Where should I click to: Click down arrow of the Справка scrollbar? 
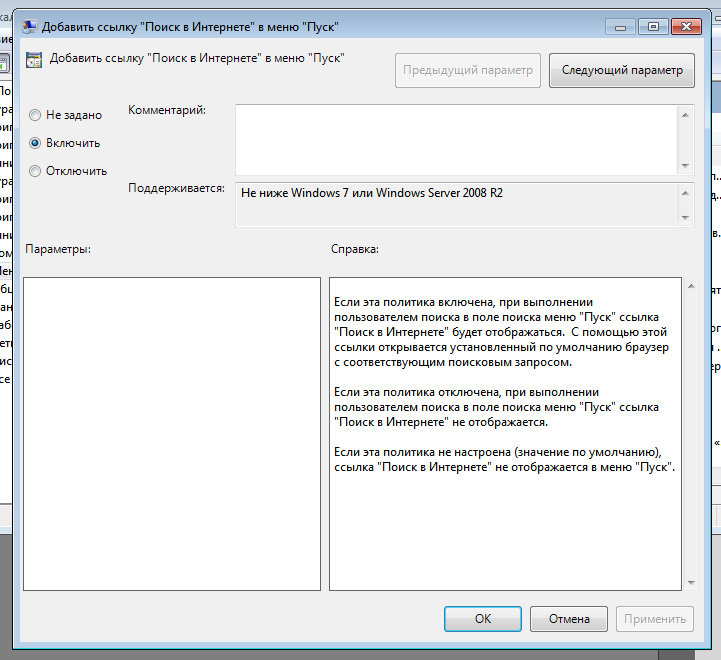click(689, 581)
